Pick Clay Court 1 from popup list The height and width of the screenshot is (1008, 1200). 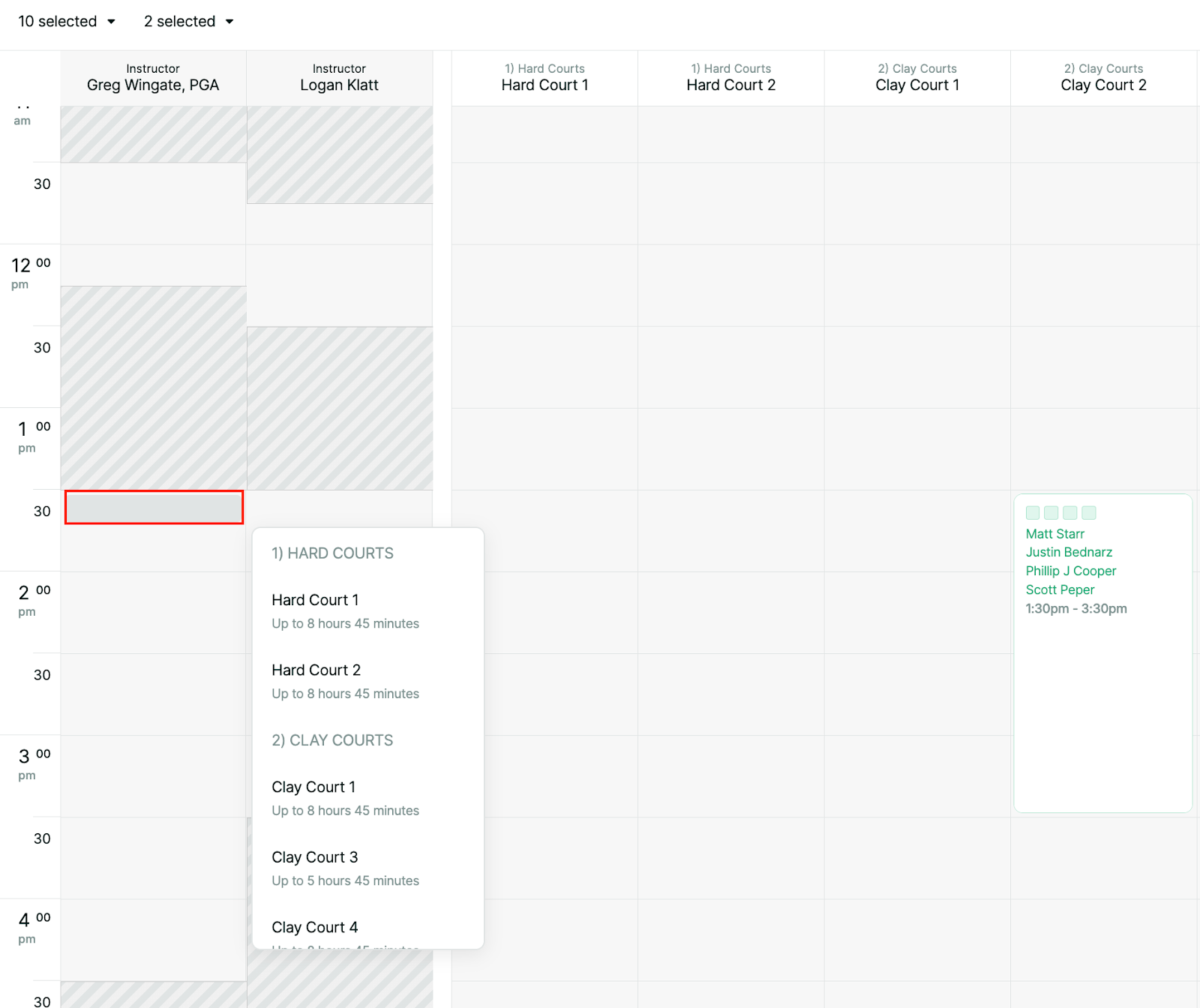pyautogui.click(x=345, y=798)
